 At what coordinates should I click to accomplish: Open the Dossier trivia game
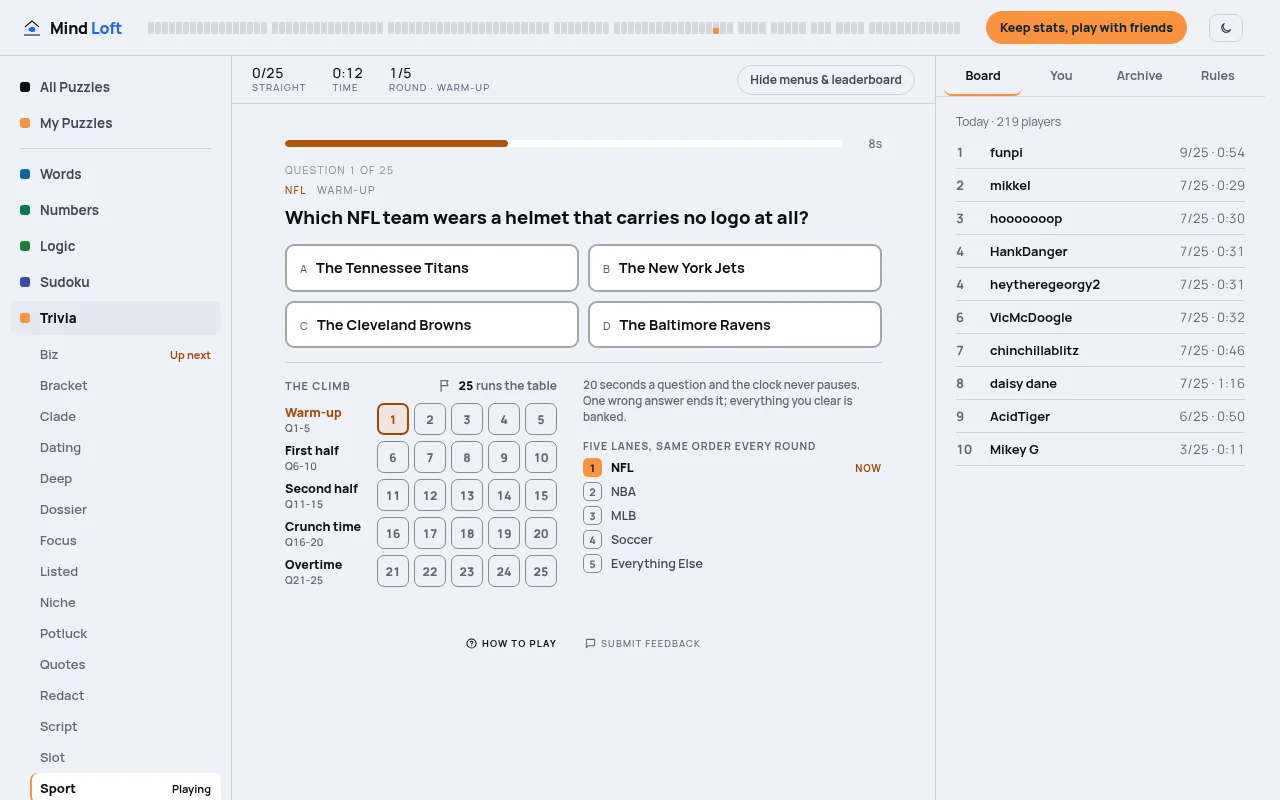point(125,510)
